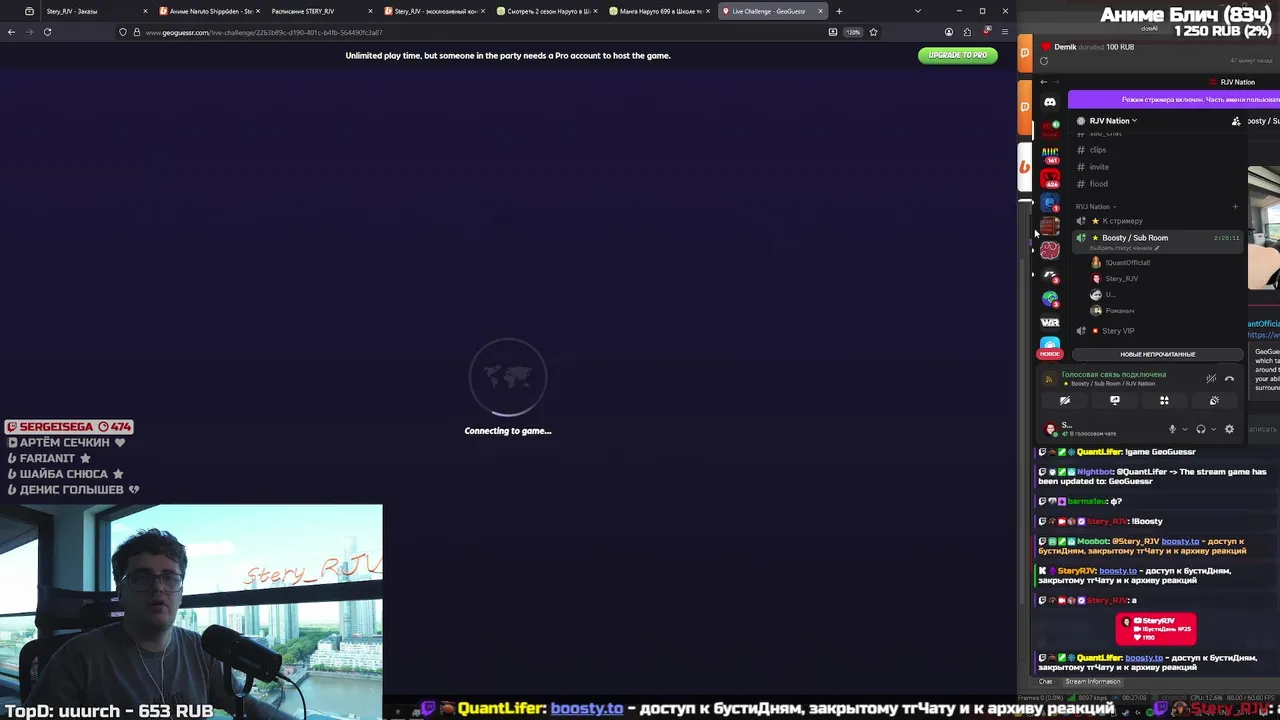
Task: Switch to Манга Наруто 699 tab
Action: [x=660, y=11]
